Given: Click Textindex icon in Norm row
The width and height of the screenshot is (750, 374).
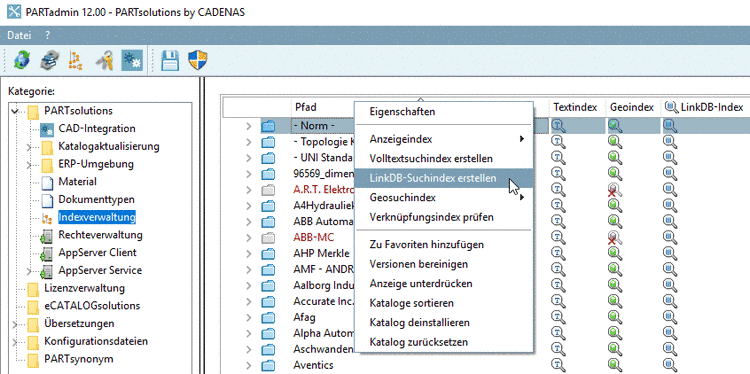Looking at the screenshot, I should pos(558,126).
